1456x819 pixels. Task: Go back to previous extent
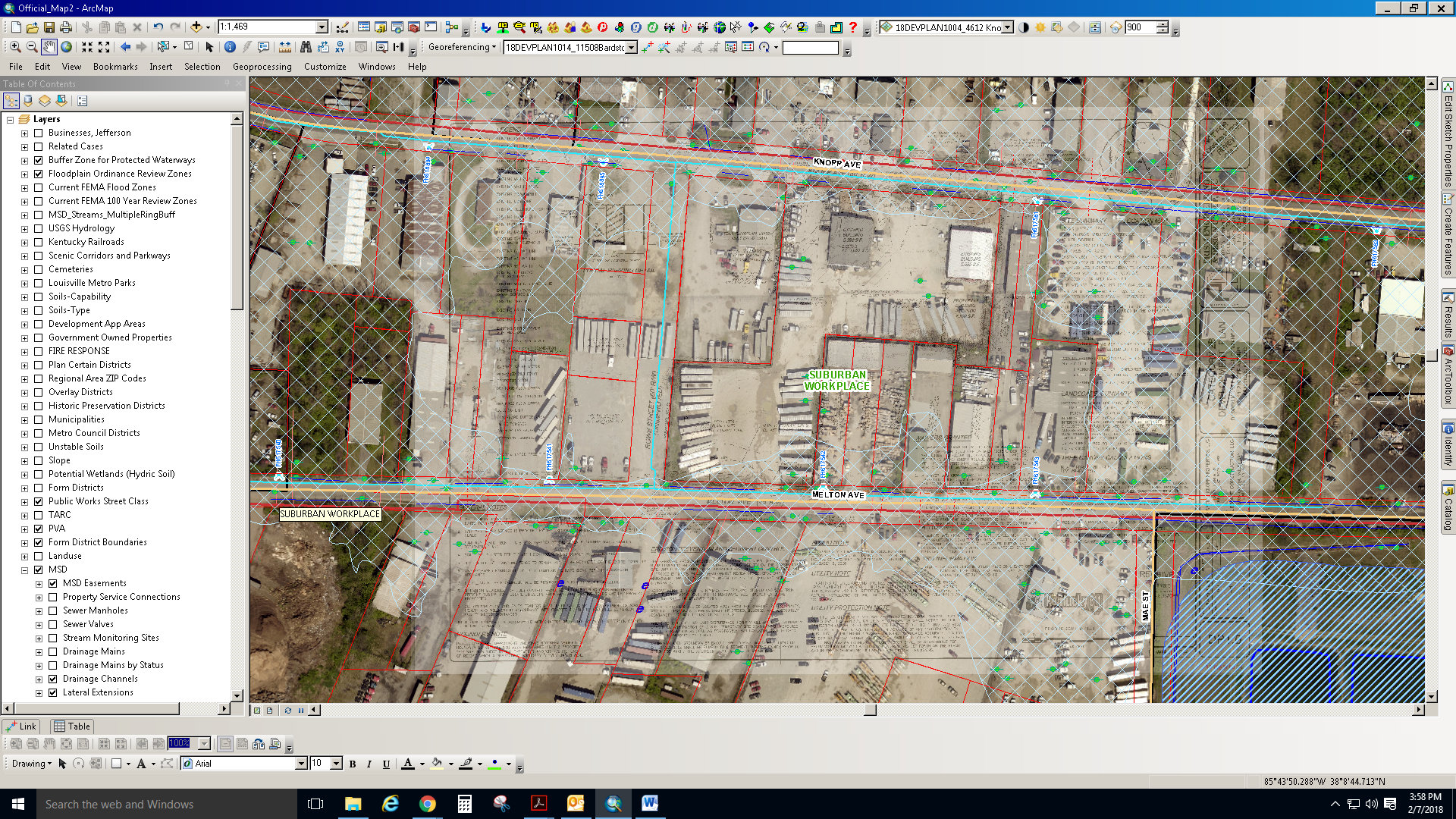[125, 47]
